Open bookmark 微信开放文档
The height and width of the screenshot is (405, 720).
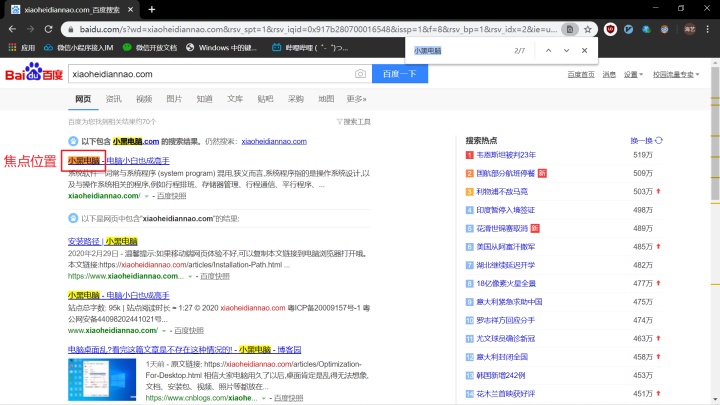point(150,47)
